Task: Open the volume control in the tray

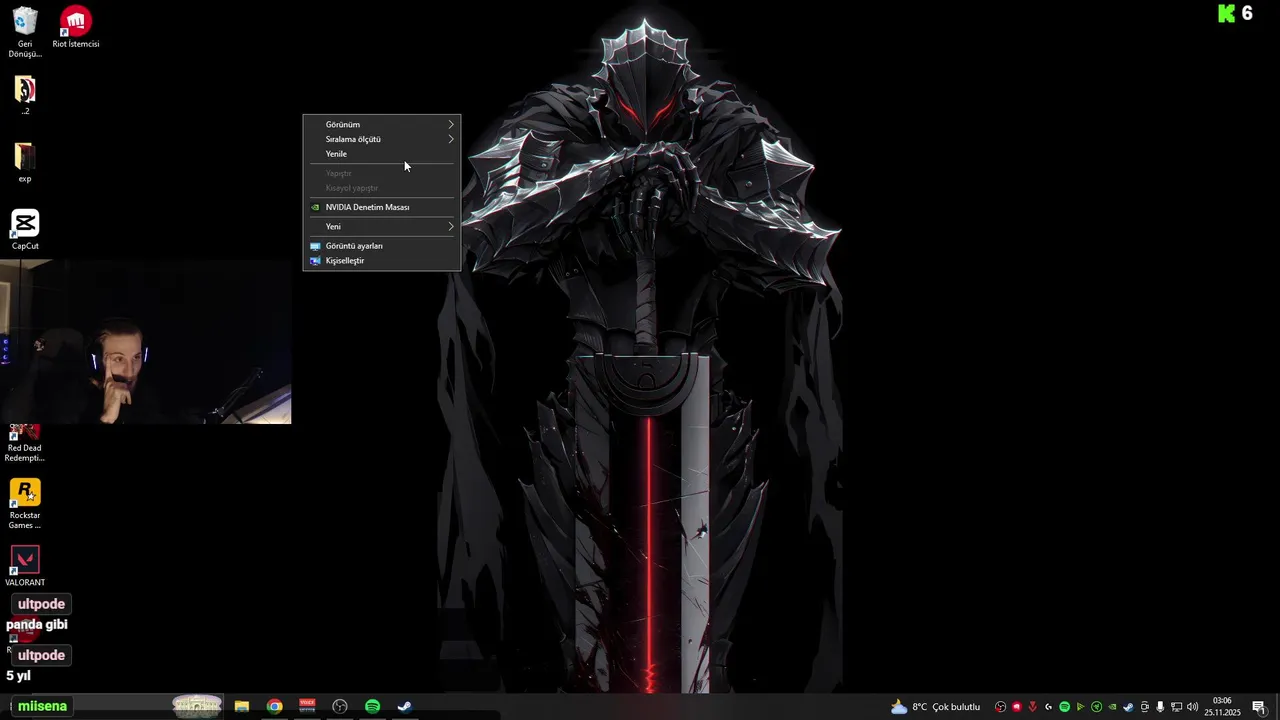Action: 1192,707
